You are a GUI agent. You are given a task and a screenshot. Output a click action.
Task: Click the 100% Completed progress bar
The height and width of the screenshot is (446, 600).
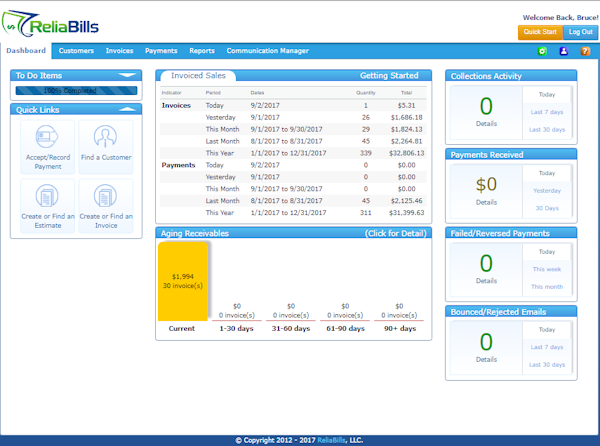pyautogui.click(x=76, y=91)
